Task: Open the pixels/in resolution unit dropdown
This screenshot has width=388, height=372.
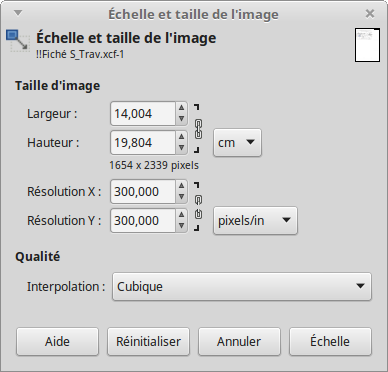Action: 255,220
